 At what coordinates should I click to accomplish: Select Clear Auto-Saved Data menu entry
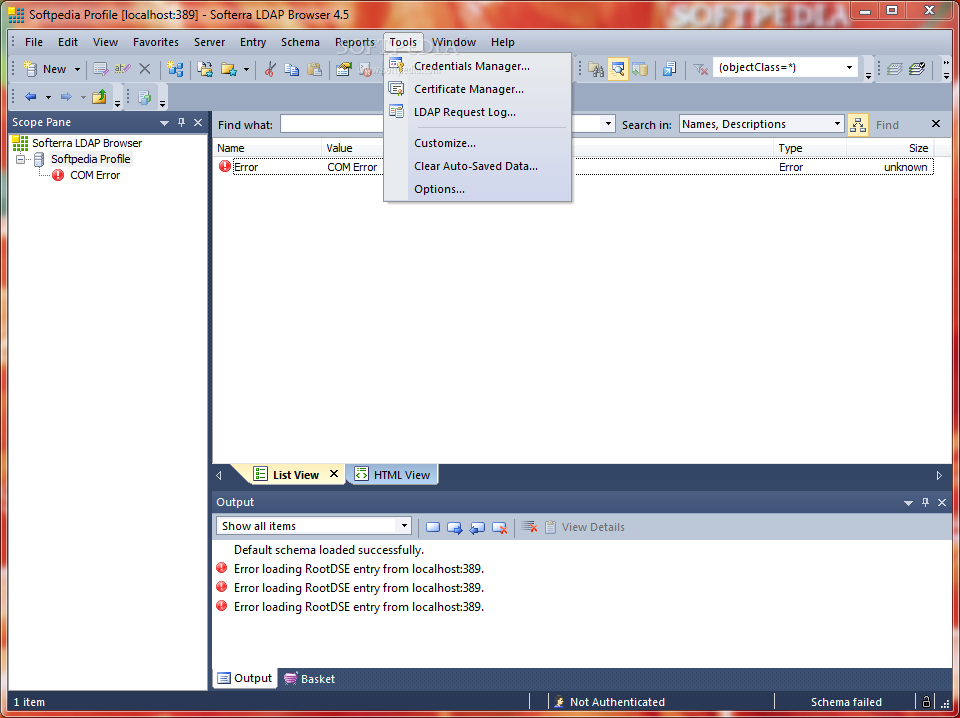[x=478, y=166]
